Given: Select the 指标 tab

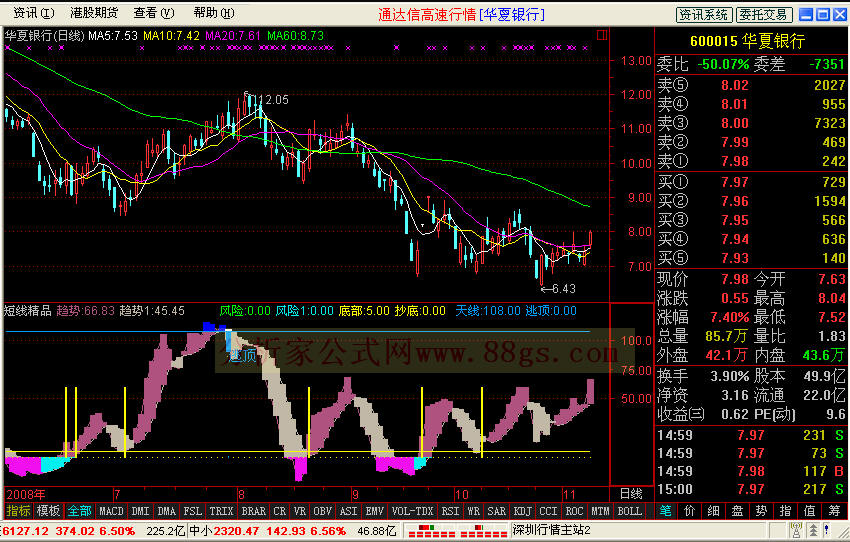Looking at the screenshot, I should click(18, 511).
